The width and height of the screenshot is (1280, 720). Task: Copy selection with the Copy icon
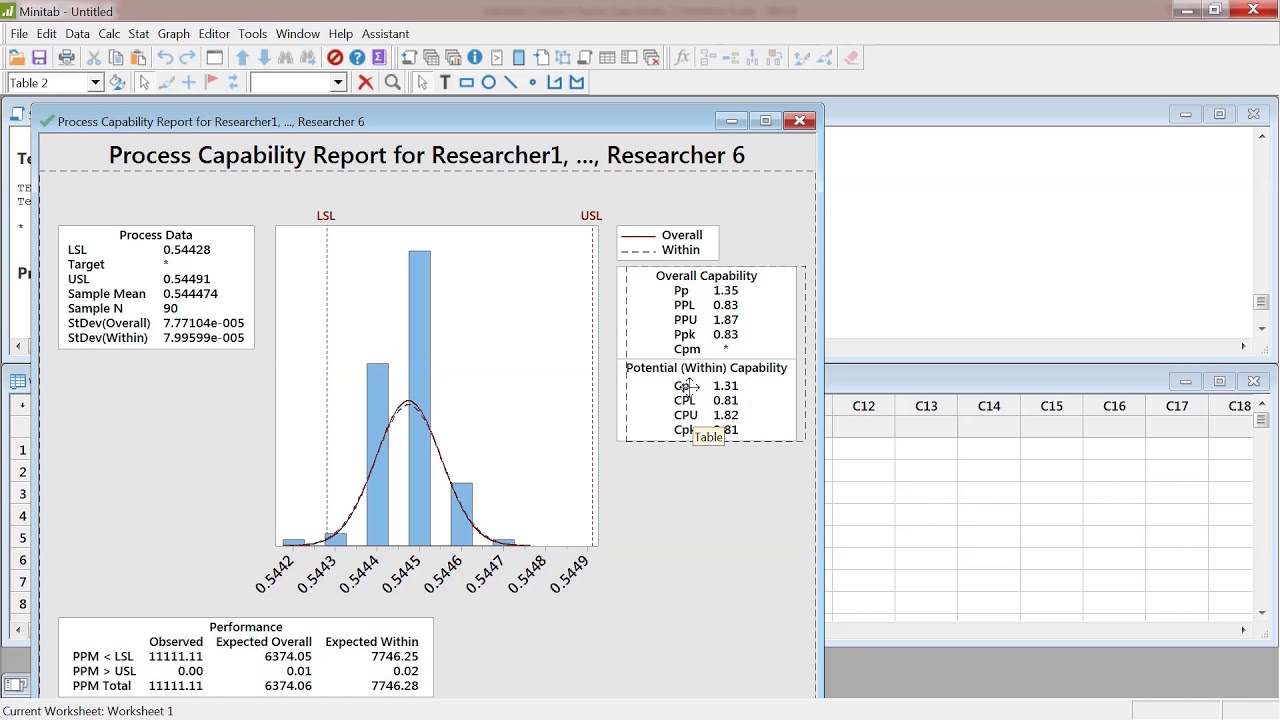(x=116, y=58)
